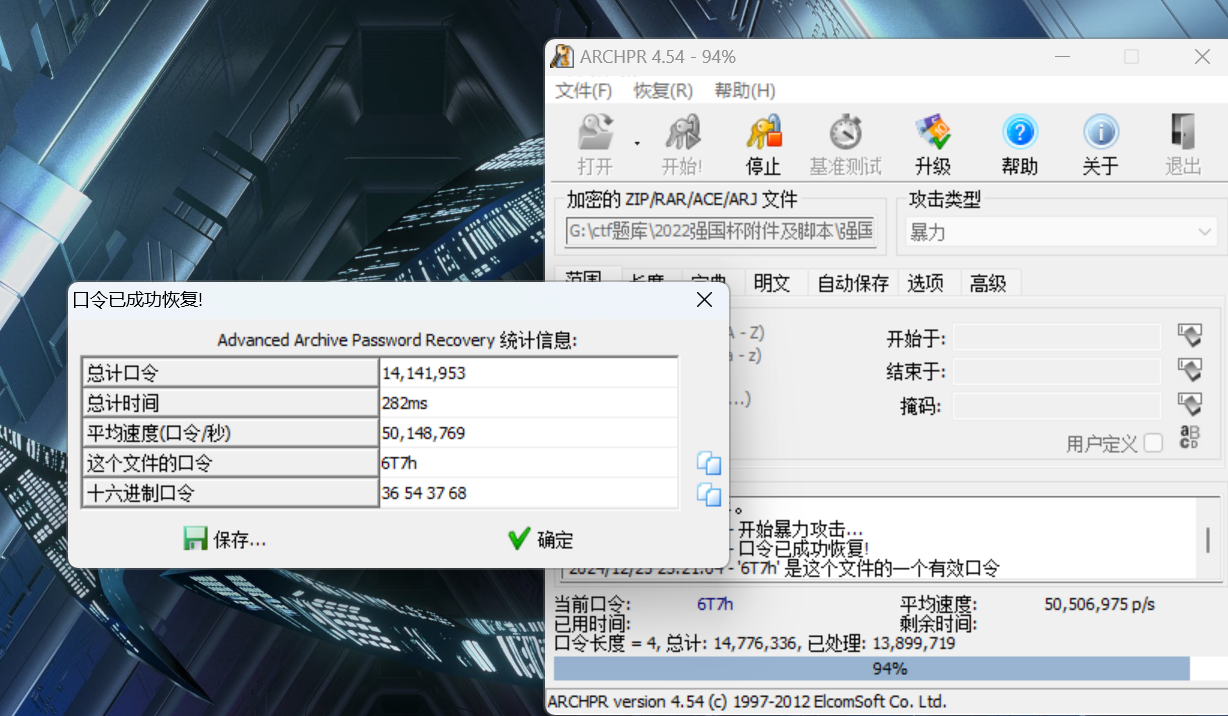Click the 退出 (Exit) toolbar icon
This screenshot has height=716, width=1228.
click(1183, 132)
